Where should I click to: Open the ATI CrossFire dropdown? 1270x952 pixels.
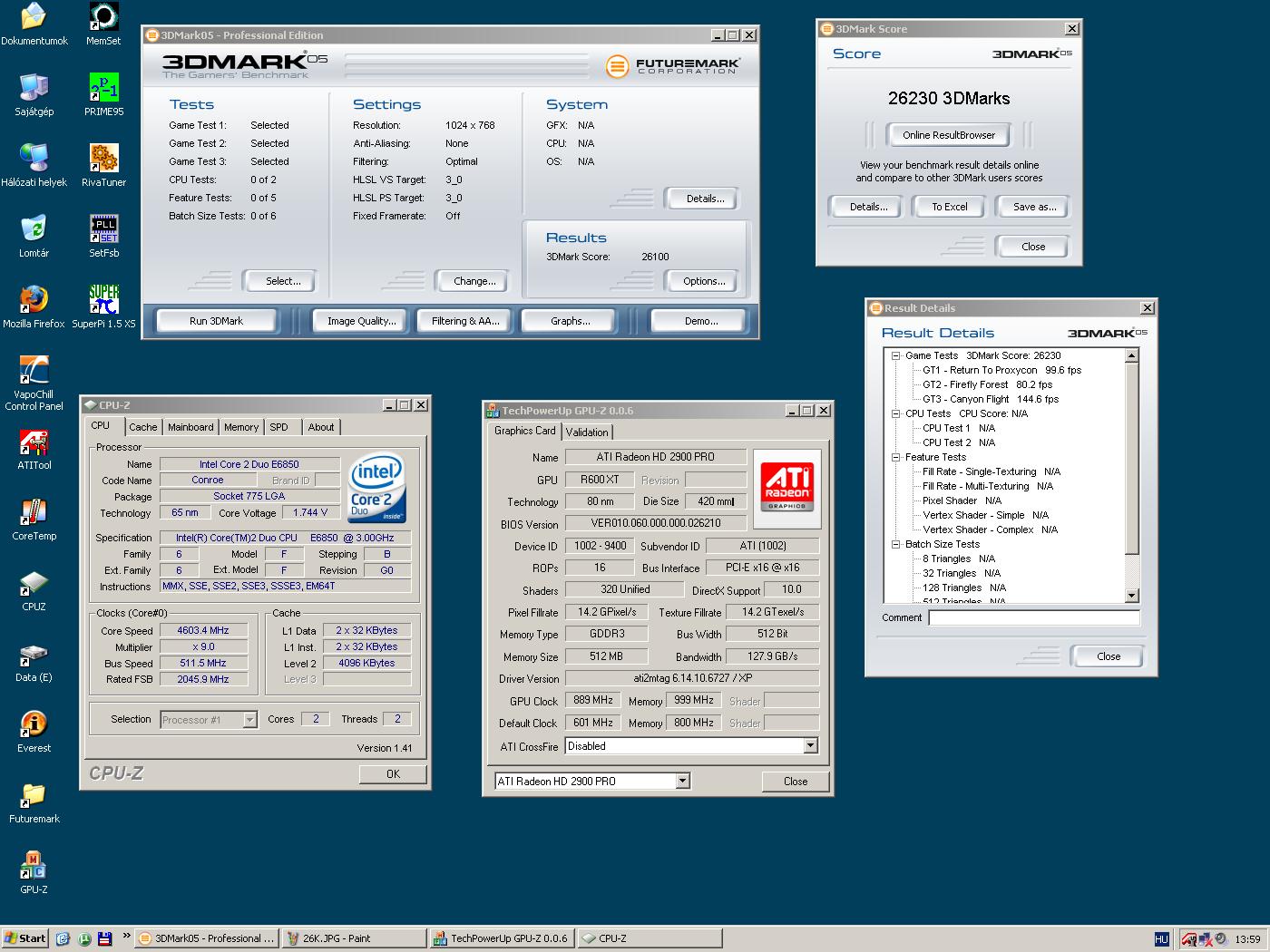click(810, 746)
